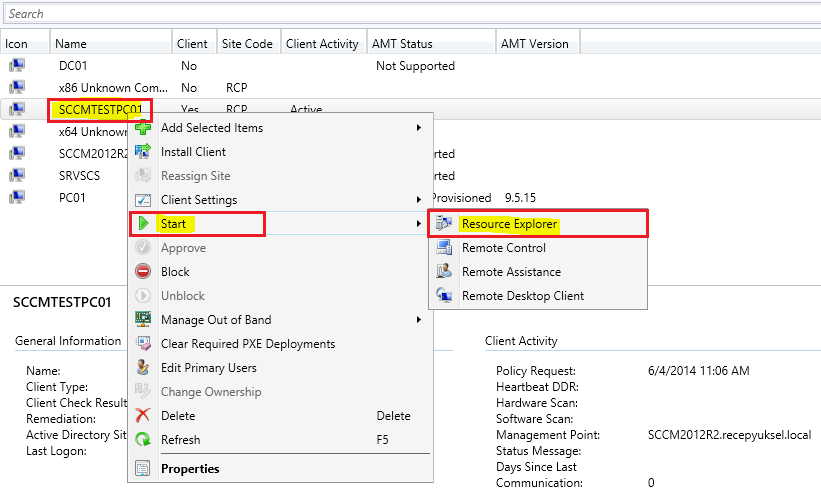
Task: Expand the Add Selected Items submenu arrow
Action: (x=419, y=128)
